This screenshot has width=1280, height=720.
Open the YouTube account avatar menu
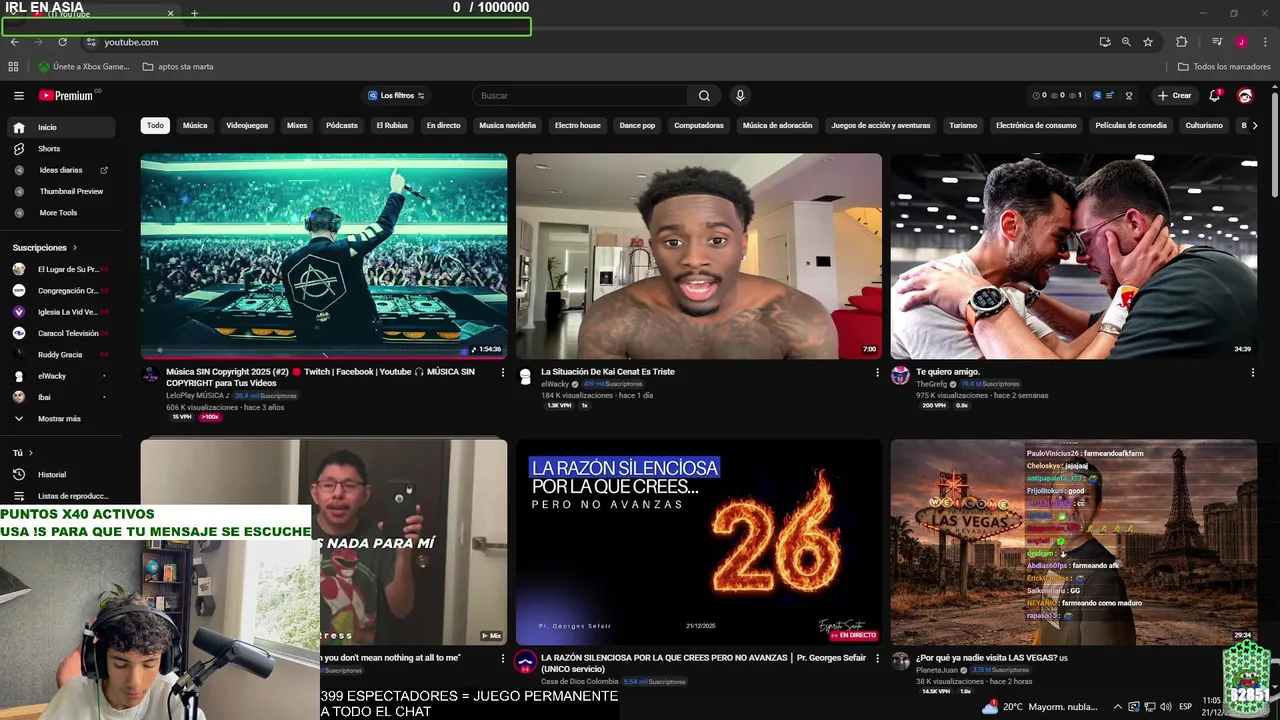click(x=1245, y=96)
